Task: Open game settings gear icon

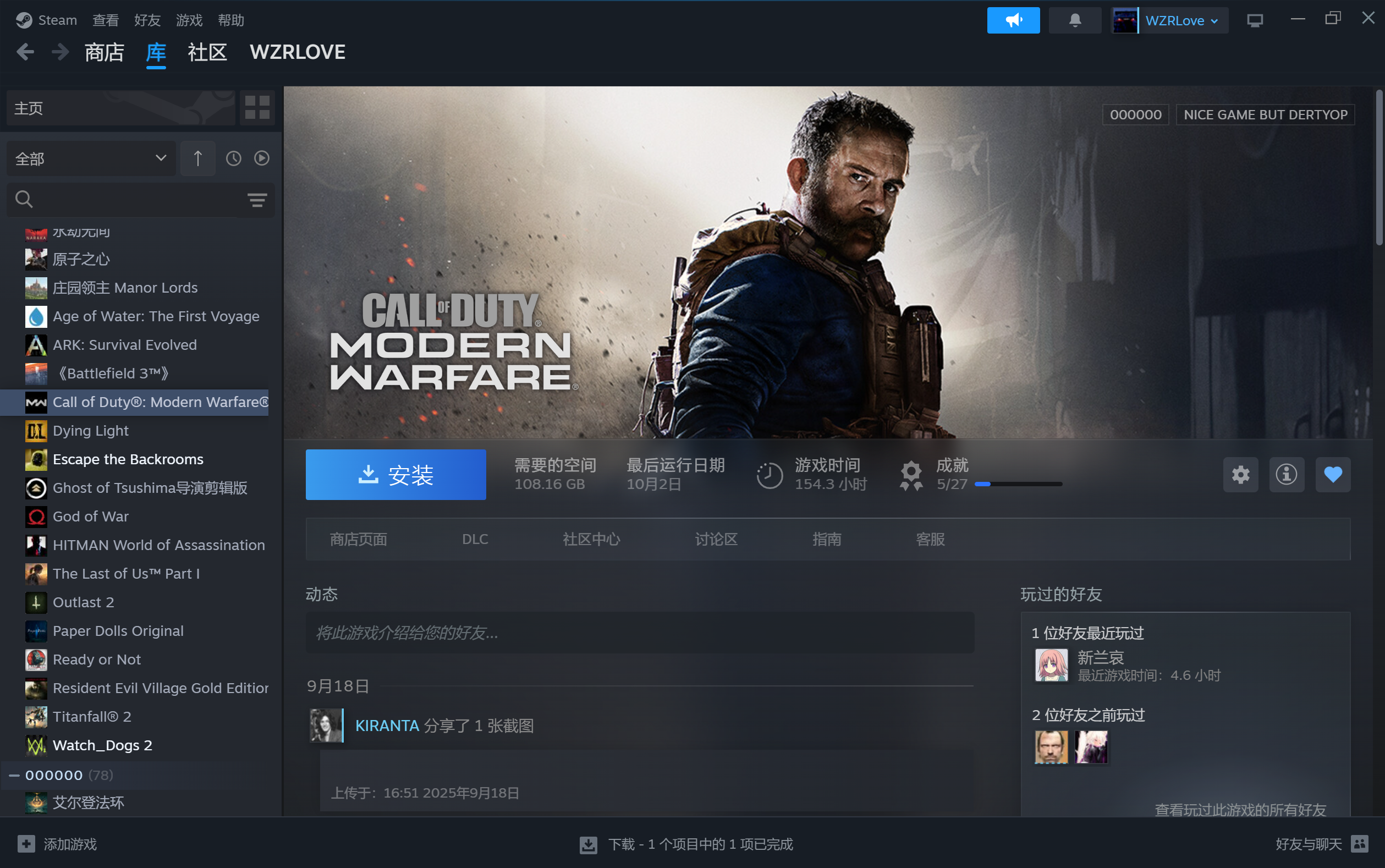Action: 1240,475
